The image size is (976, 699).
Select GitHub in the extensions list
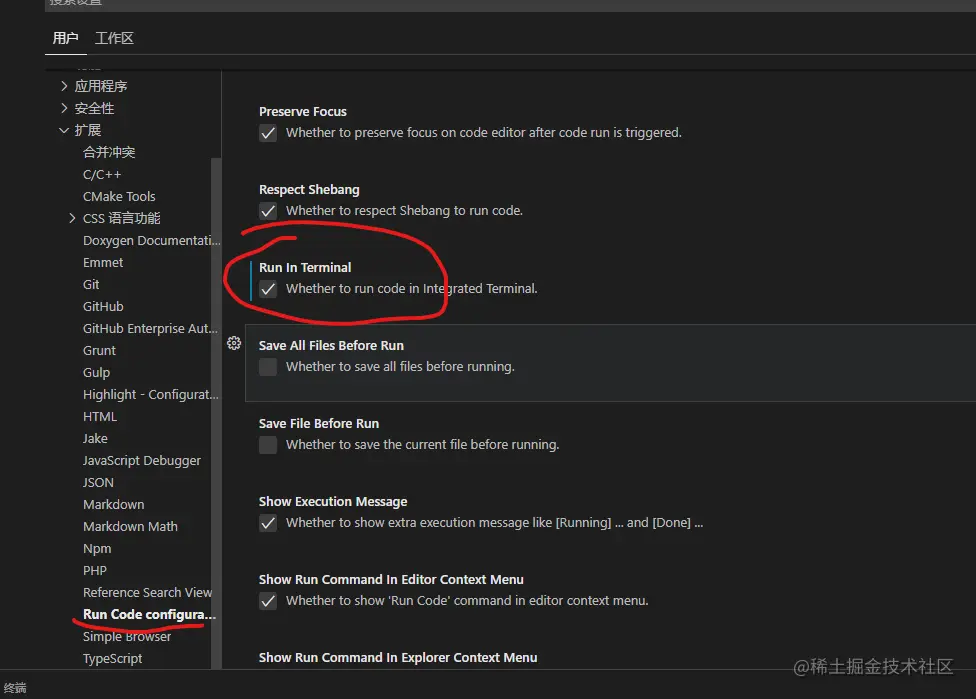pos(103,306)
